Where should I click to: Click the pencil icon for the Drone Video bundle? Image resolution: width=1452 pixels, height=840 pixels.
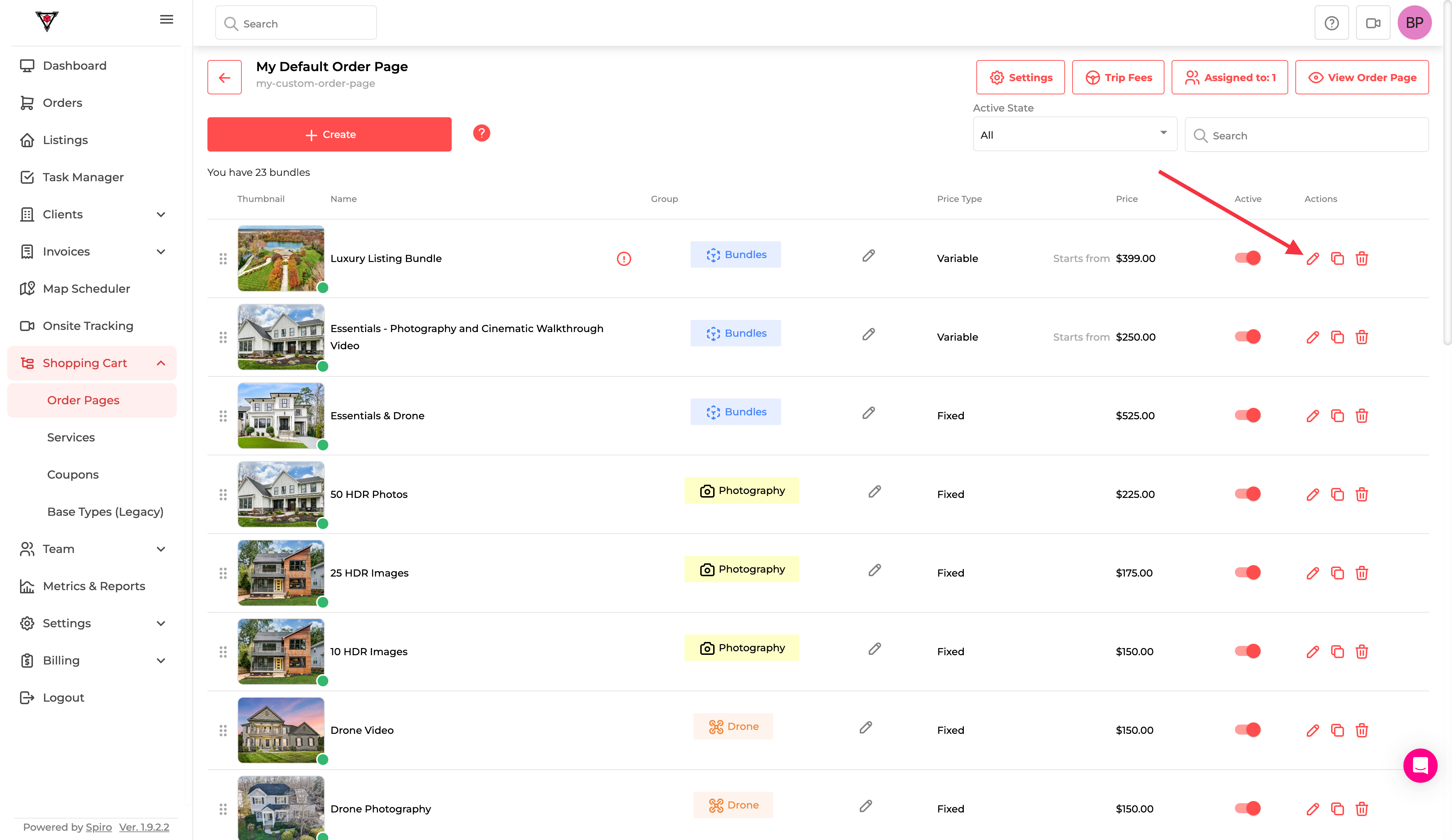1313,731
